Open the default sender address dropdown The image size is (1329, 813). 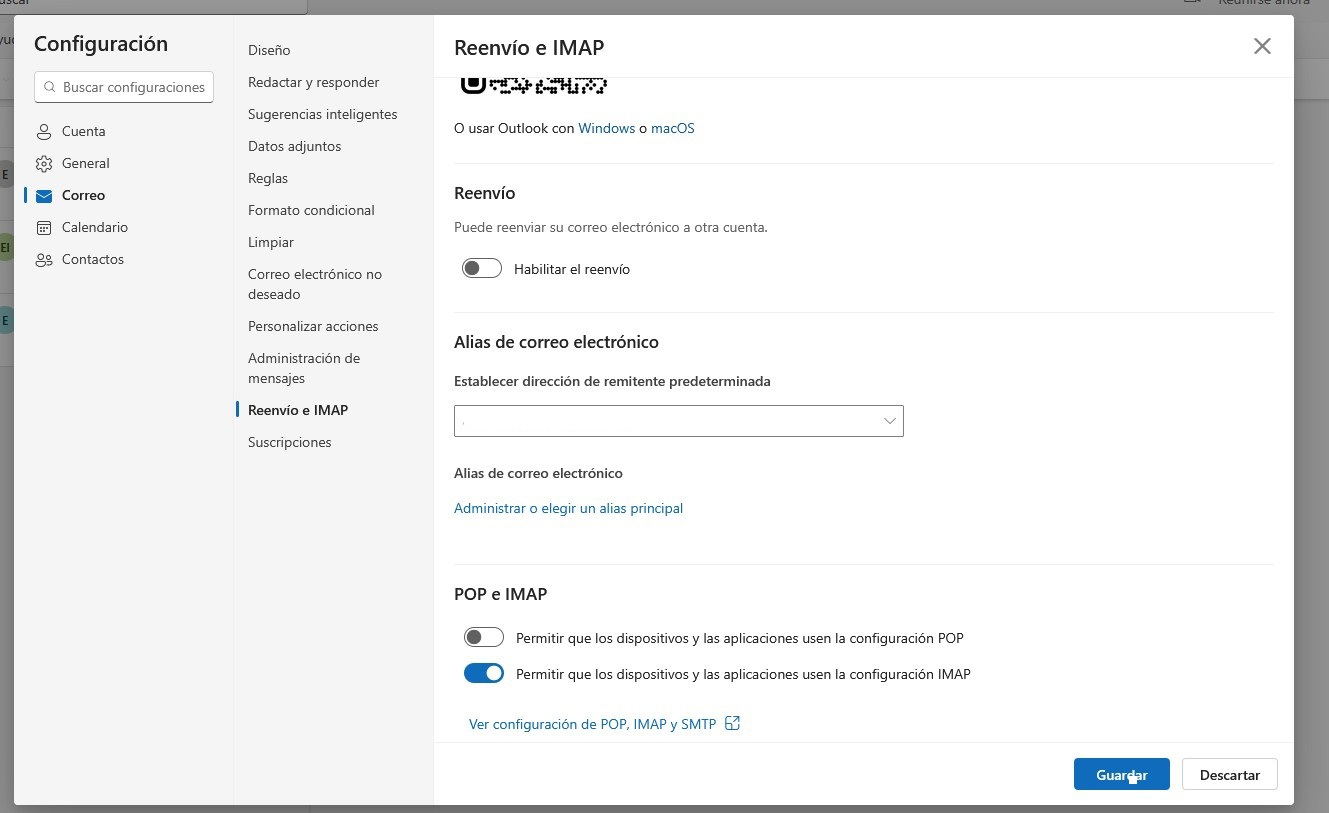pos(679,421)
